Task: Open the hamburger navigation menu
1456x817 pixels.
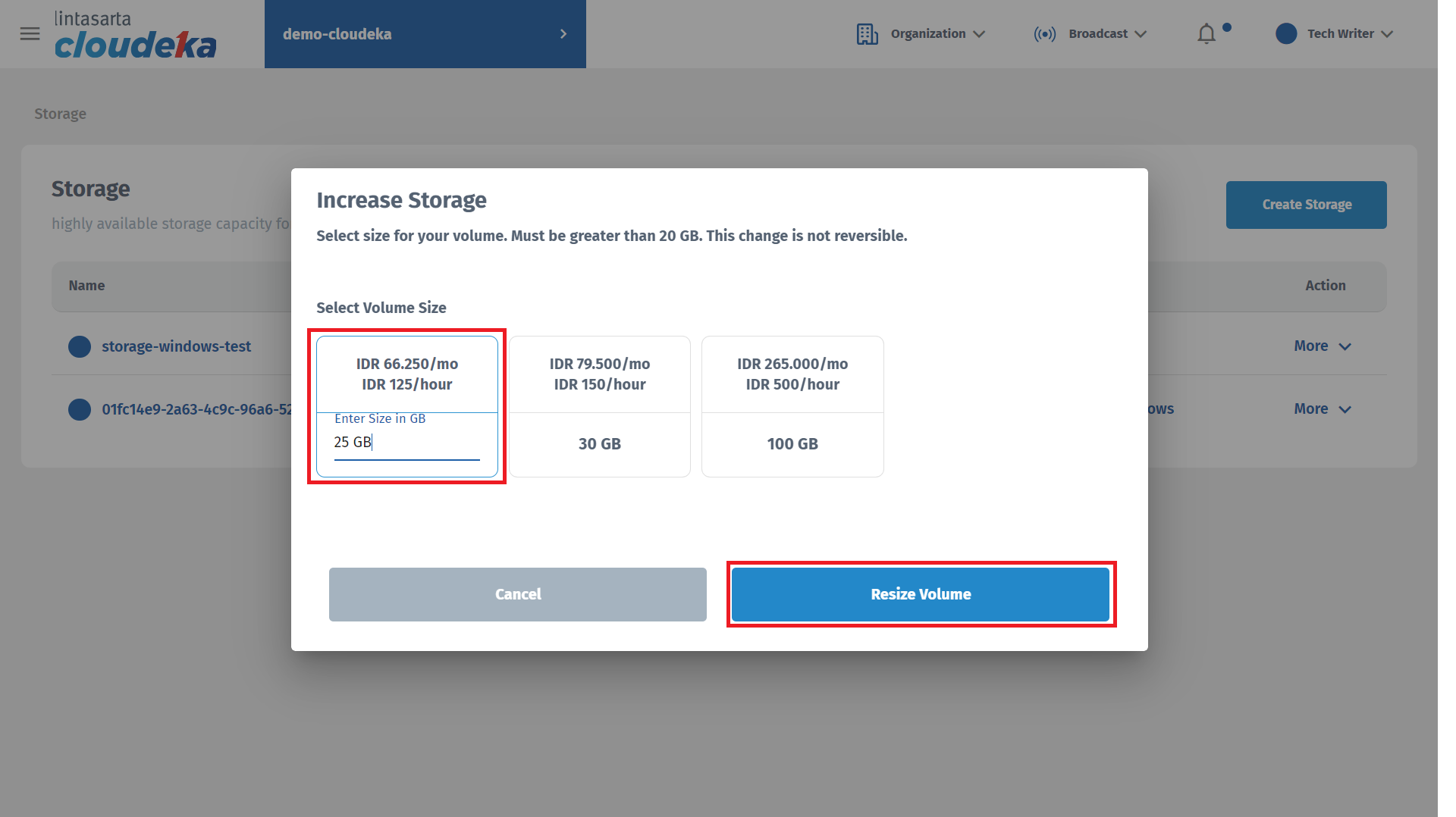Action: coord(30,33)
